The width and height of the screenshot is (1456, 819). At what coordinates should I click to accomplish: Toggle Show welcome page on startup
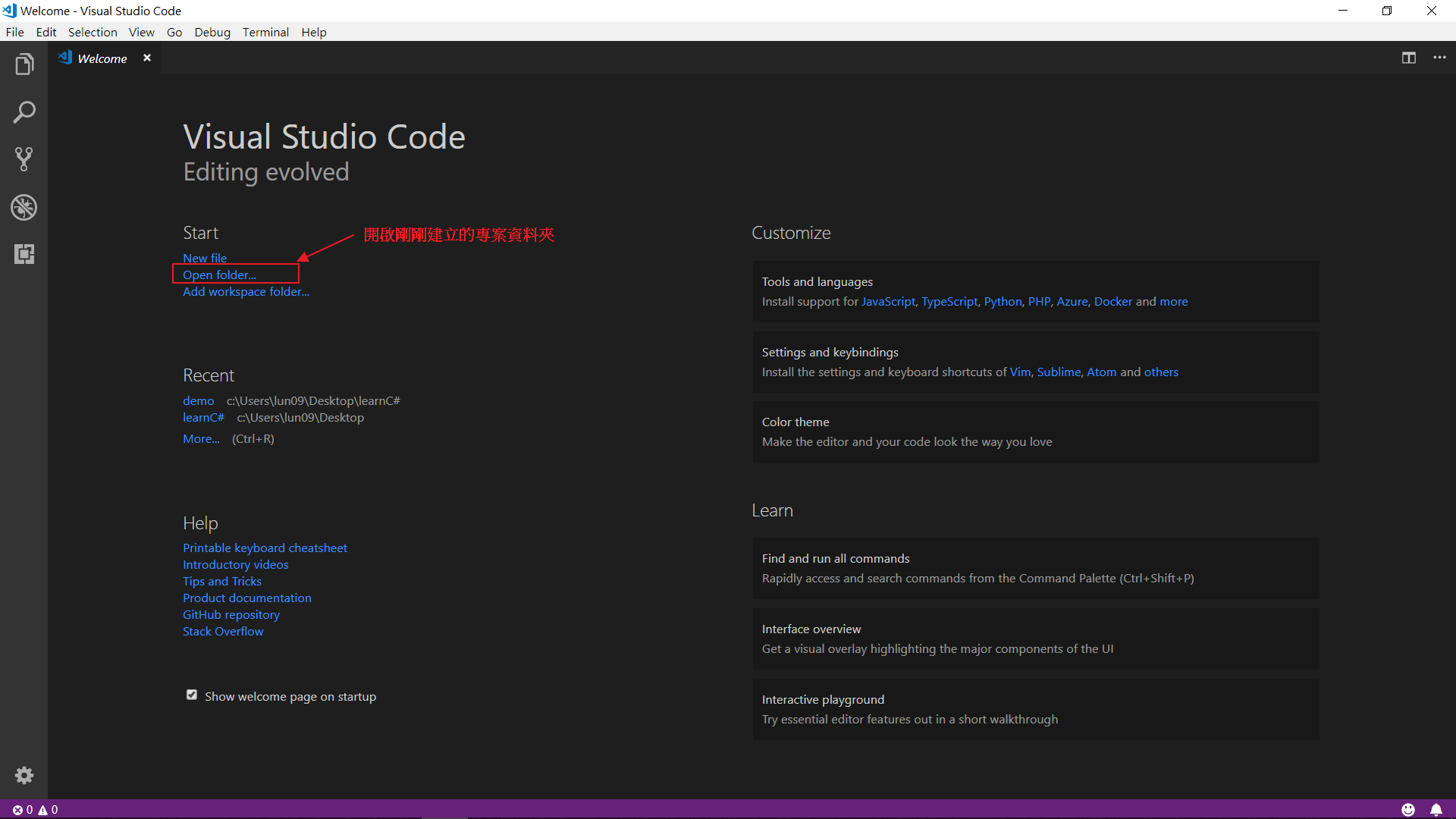(x=190, y=695)
